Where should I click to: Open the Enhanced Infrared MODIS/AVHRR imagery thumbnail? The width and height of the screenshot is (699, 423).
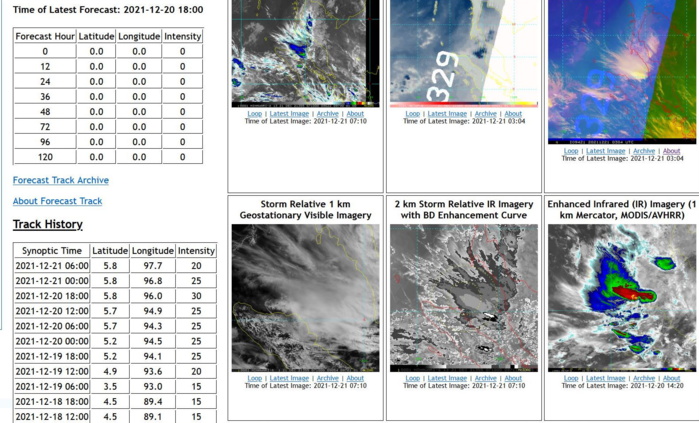coord(621,297)
